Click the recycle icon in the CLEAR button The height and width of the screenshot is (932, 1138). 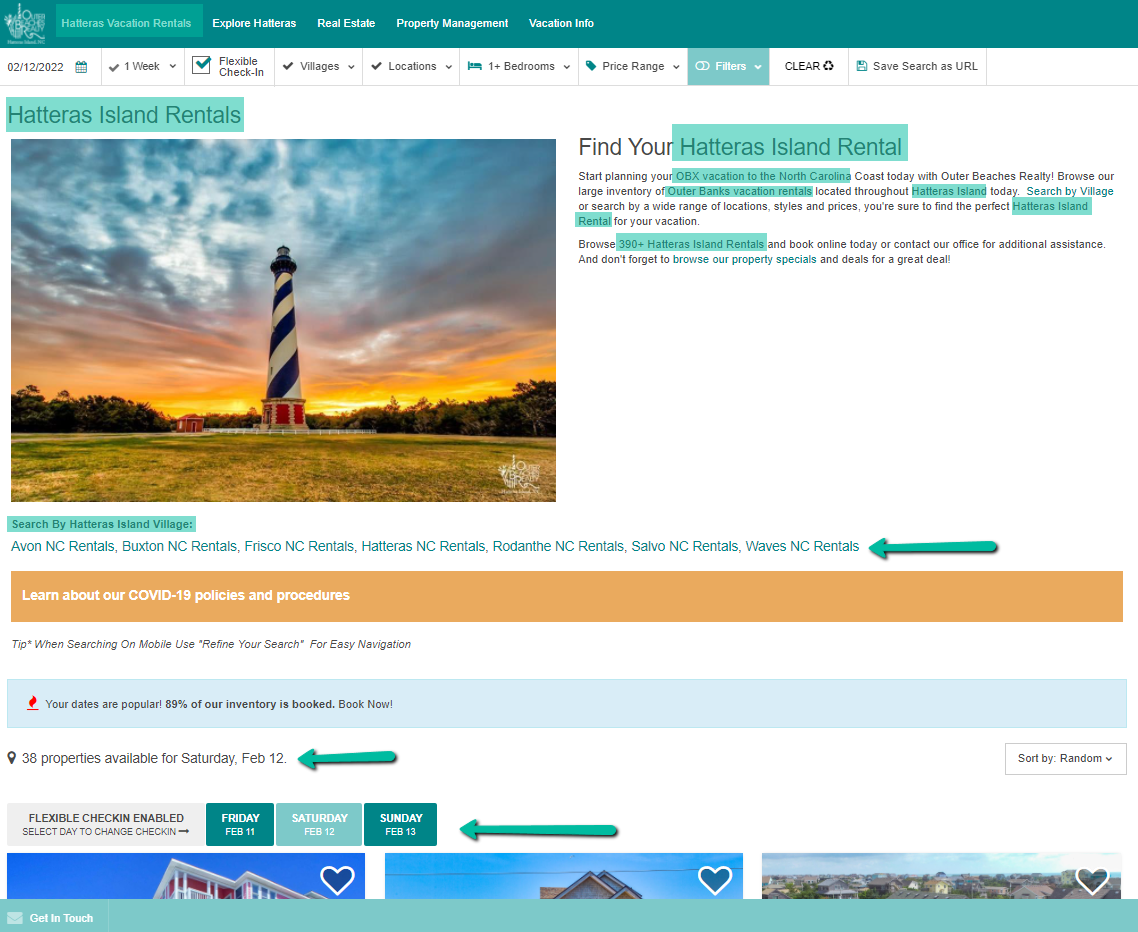coord(828,66)
